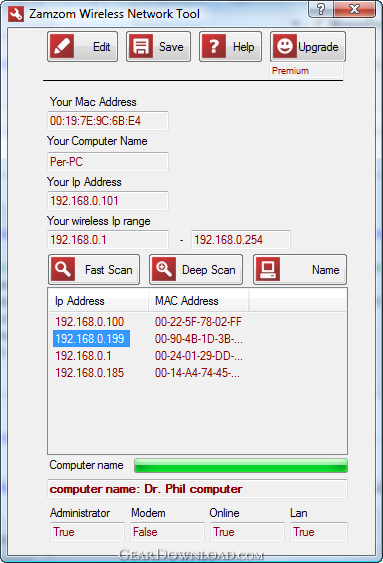Viewport: 383px width, 563px height.
Task: Click the green computer name progress bar
Action: [x=240, y=465]
